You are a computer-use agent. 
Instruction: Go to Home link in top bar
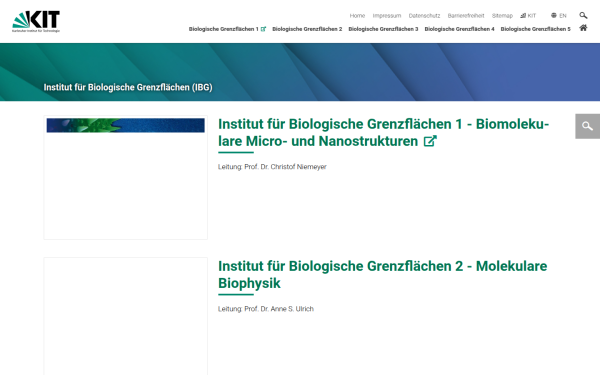pos(357,16)
